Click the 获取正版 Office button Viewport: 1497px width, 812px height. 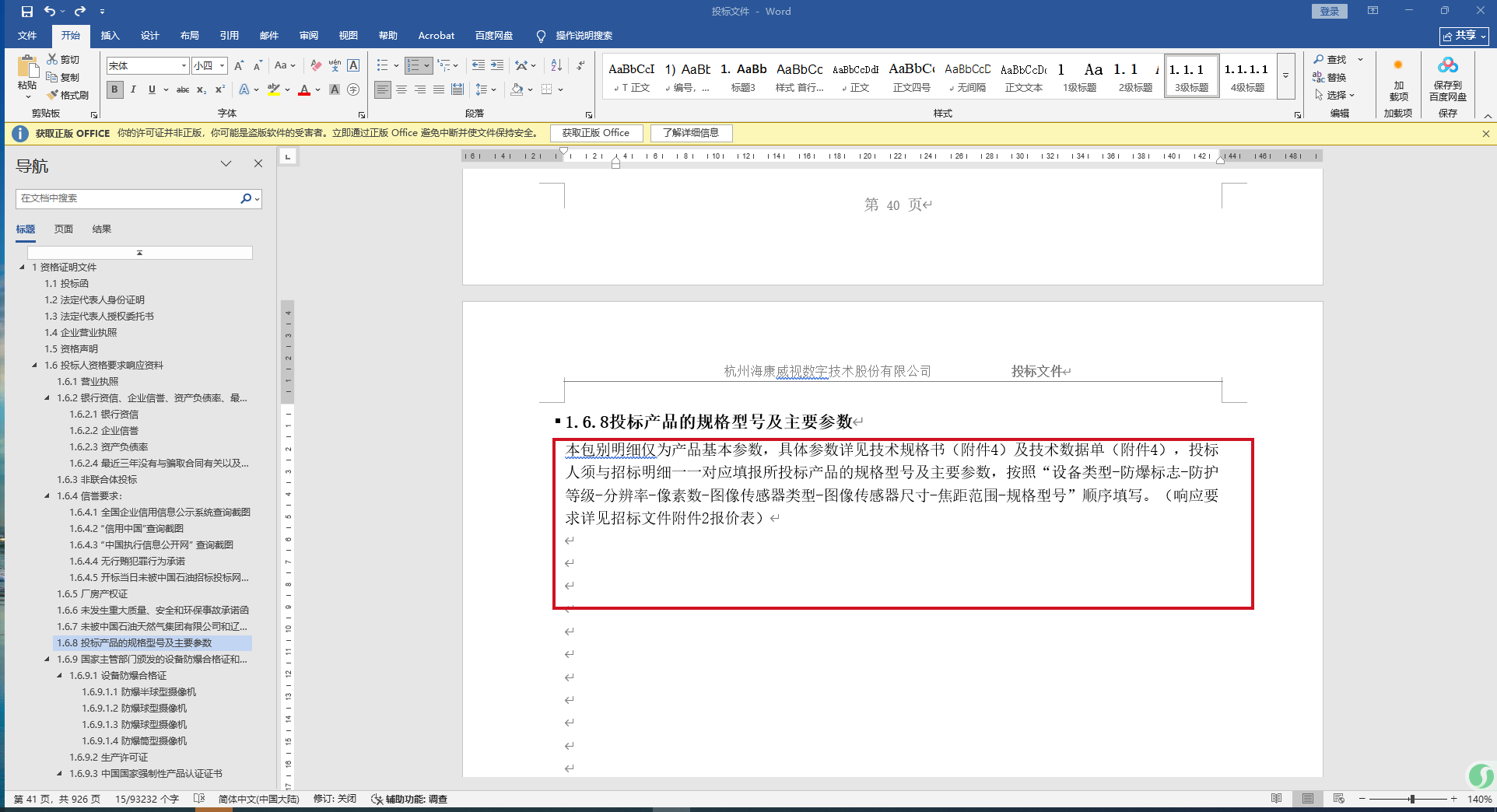pos(596,133)
